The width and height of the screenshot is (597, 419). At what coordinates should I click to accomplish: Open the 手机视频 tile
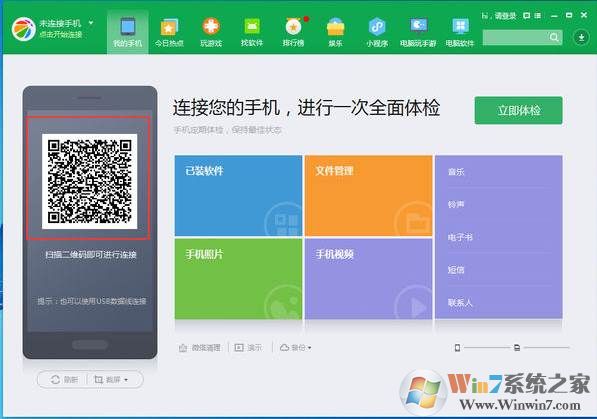pos(369,279)
